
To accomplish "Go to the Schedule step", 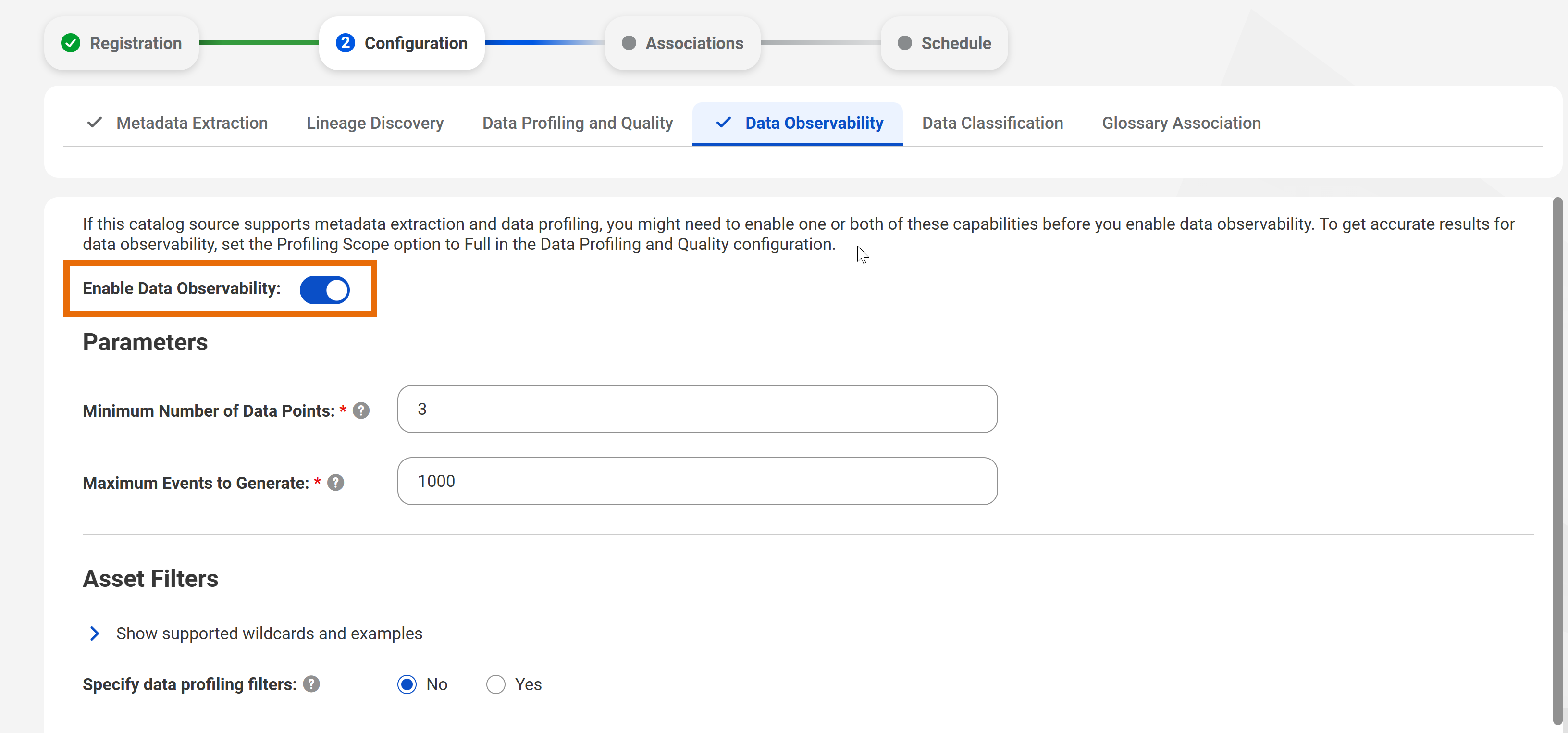I will [x=944, y=43].
